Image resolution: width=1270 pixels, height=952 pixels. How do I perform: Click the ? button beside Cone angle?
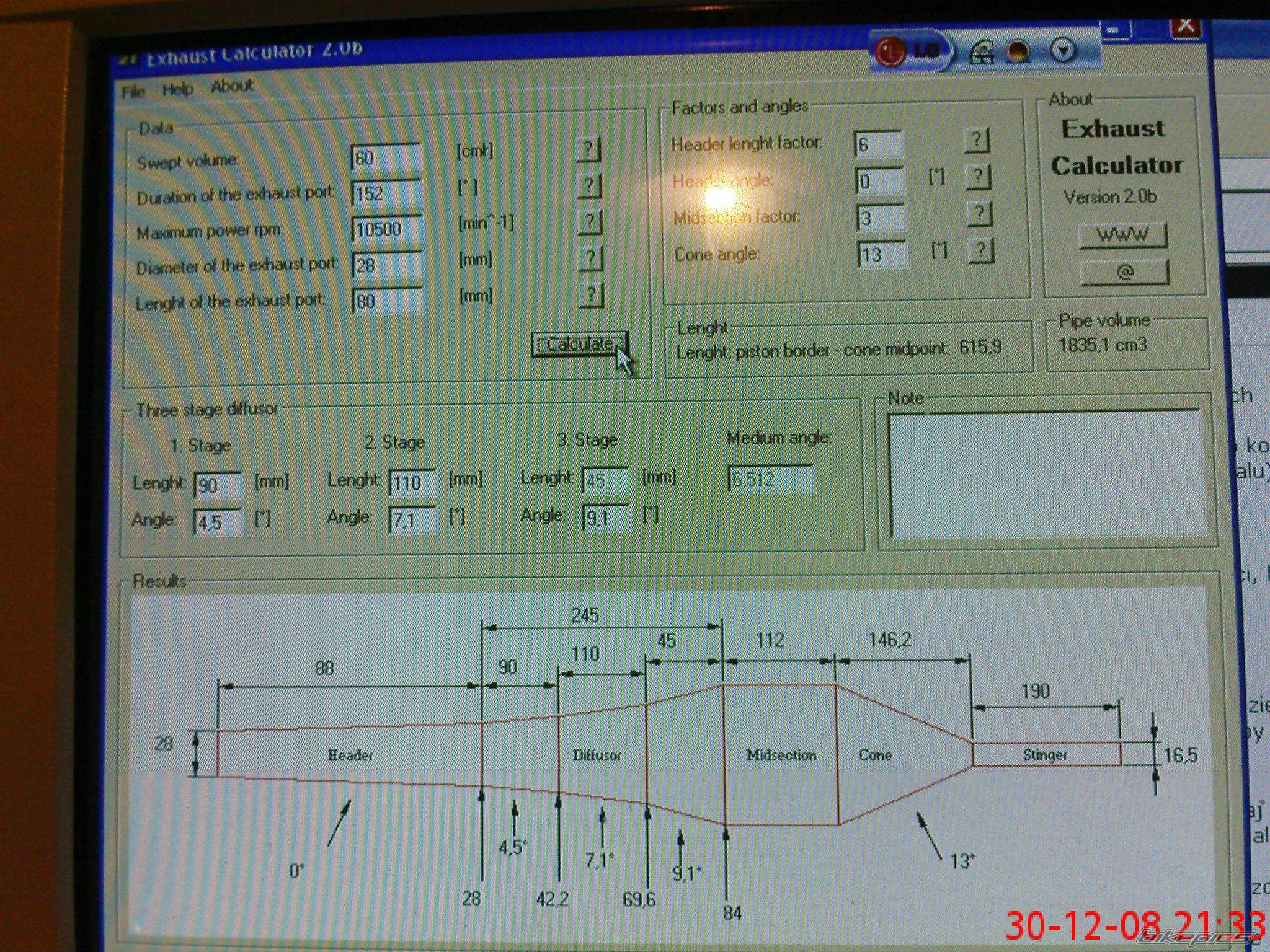(980, 251)
